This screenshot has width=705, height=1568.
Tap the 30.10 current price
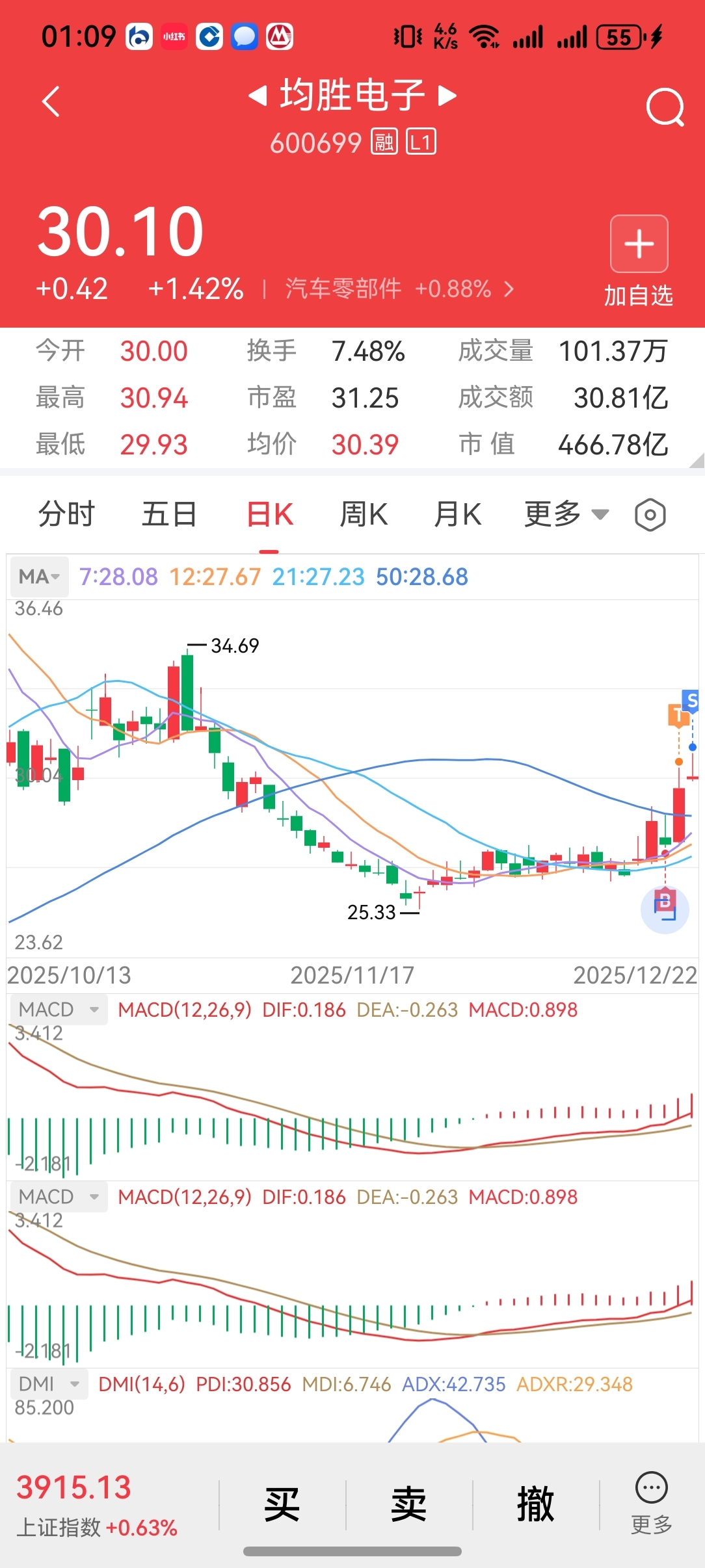[120, 231]
